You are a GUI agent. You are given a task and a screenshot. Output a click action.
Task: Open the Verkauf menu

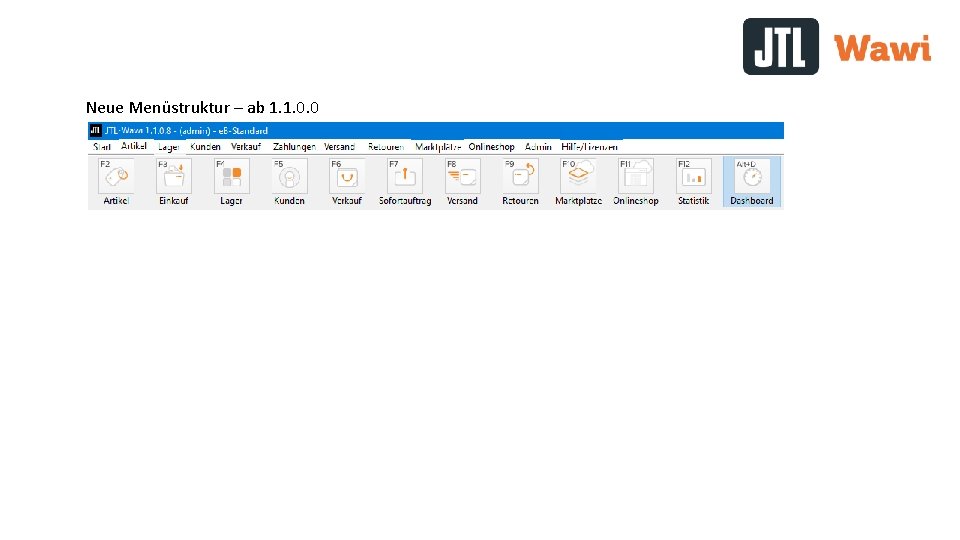(246, 147)
